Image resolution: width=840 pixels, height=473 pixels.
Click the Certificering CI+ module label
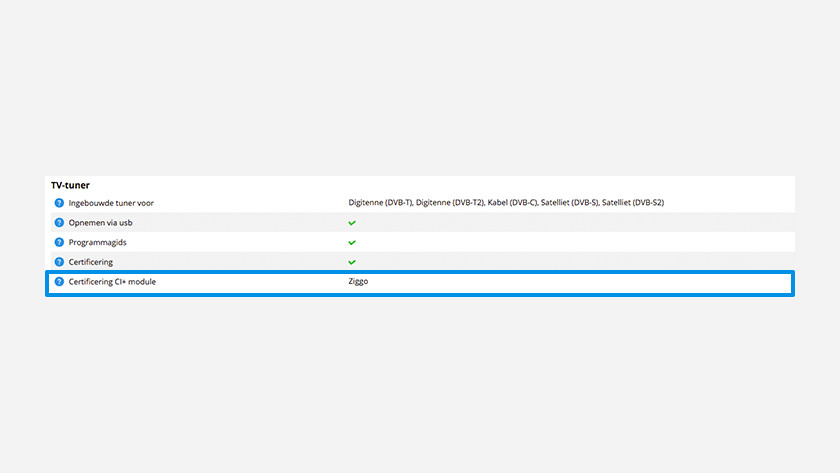[112, 282]
